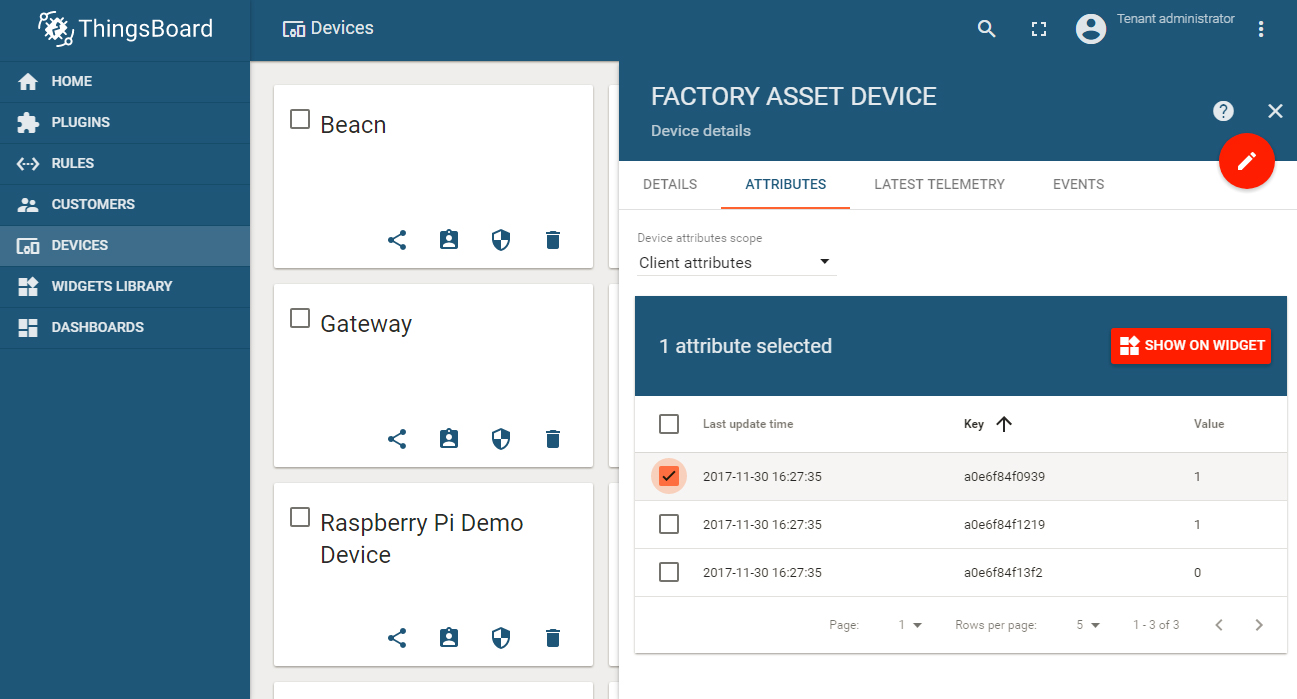Image resolution: width=1297 pixels, height=699 pixels.
Task: Click the red edit pencil button
Action: point(1247,161)
